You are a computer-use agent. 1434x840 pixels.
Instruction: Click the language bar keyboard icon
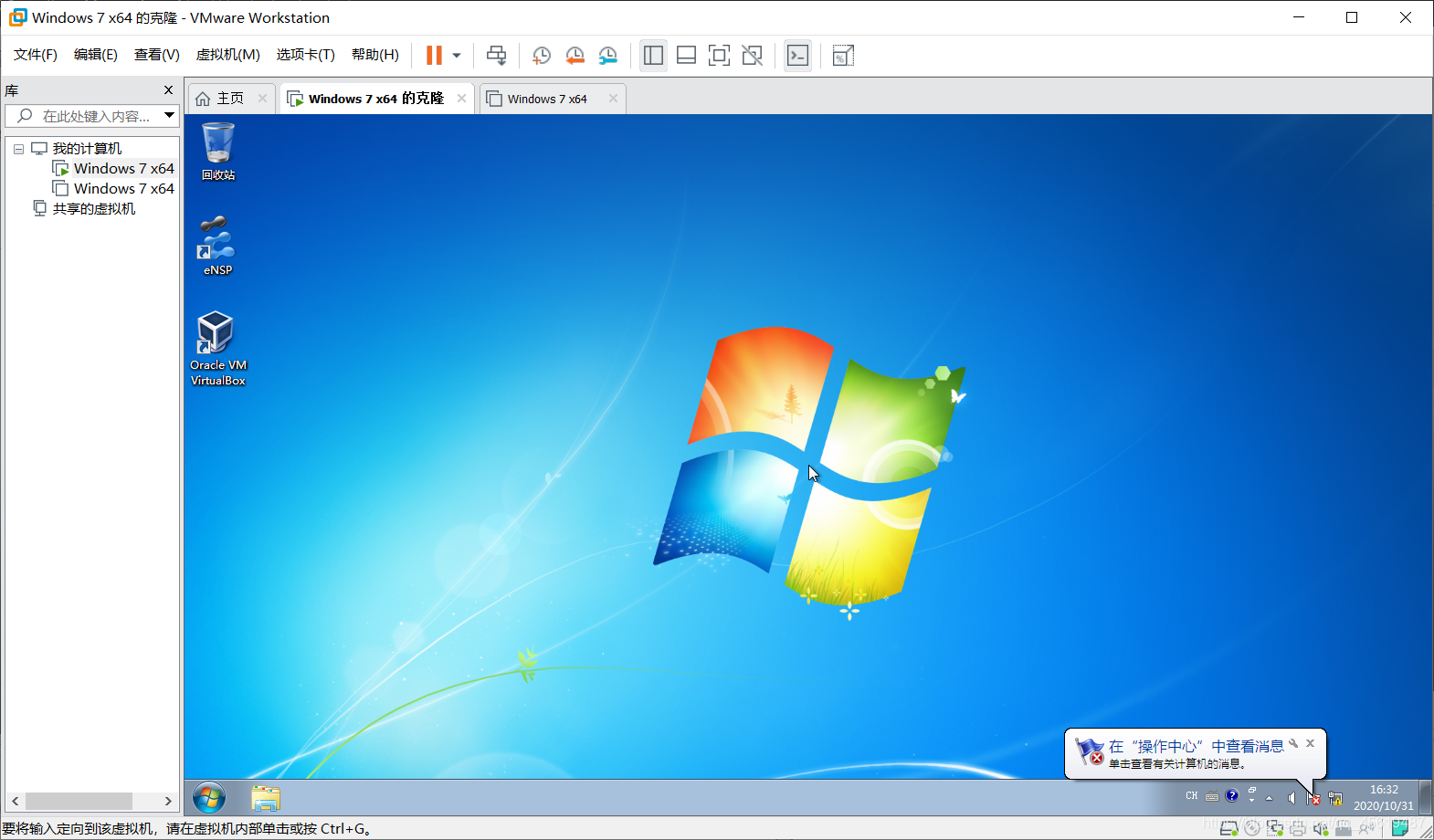[x=1212, y=796]
